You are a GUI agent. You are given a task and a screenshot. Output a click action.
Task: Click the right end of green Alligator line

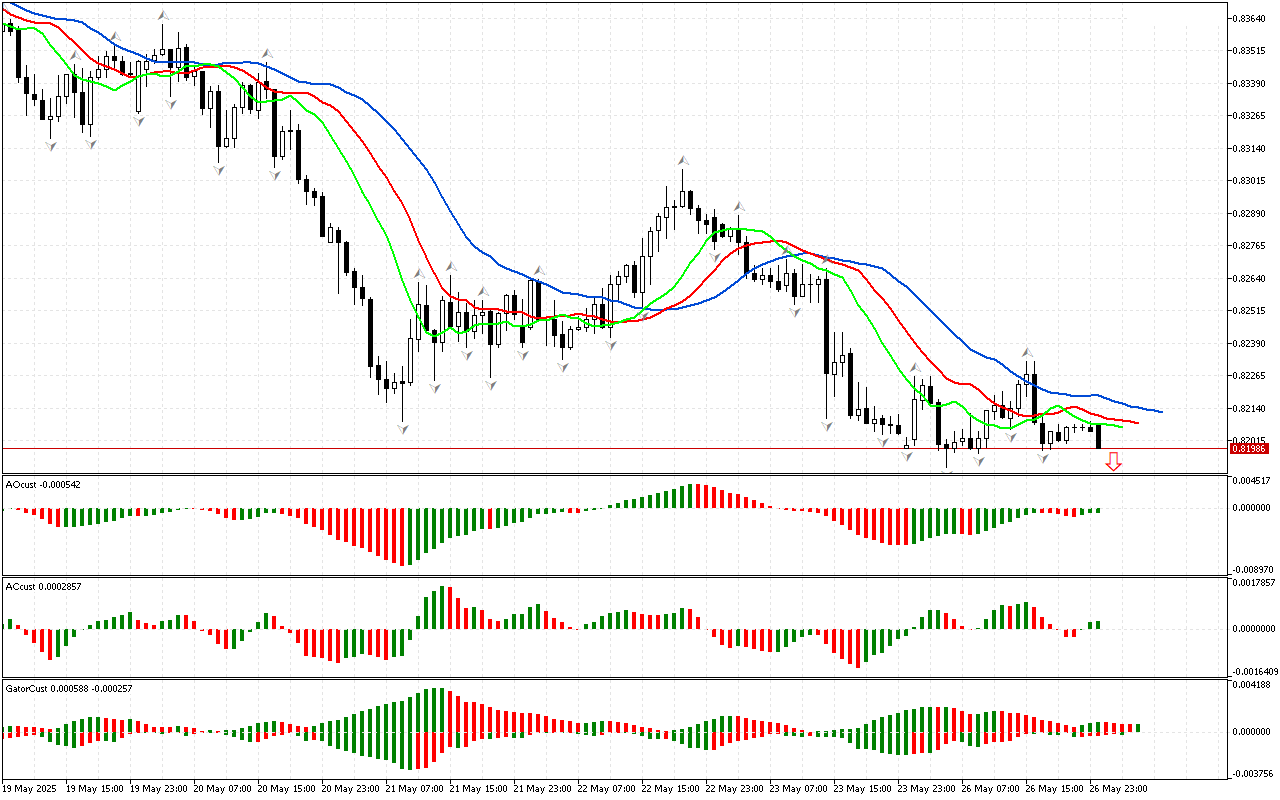(x=1121, y=426)
